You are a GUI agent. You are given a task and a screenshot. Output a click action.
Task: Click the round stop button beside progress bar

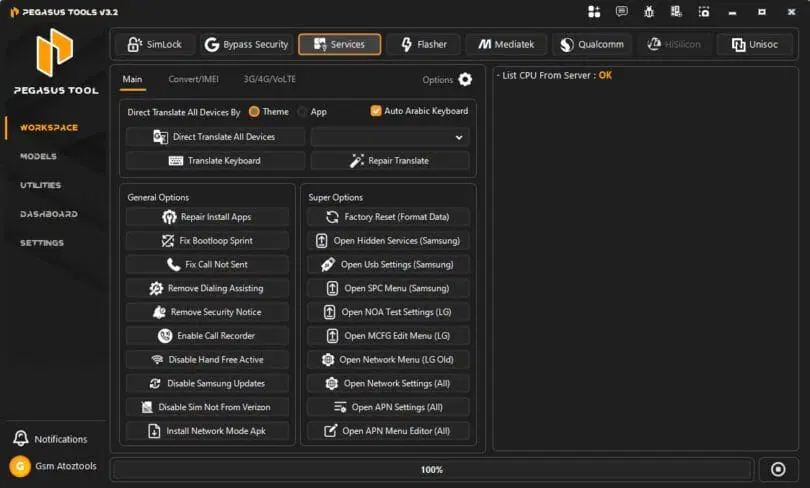click(778, 469)
